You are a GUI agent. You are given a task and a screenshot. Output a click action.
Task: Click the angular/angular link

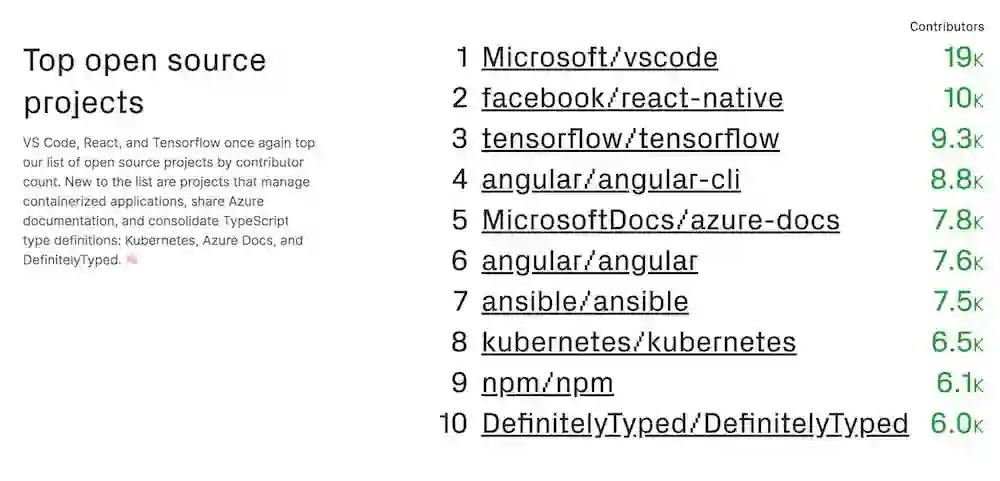click(x=589, y=261)
